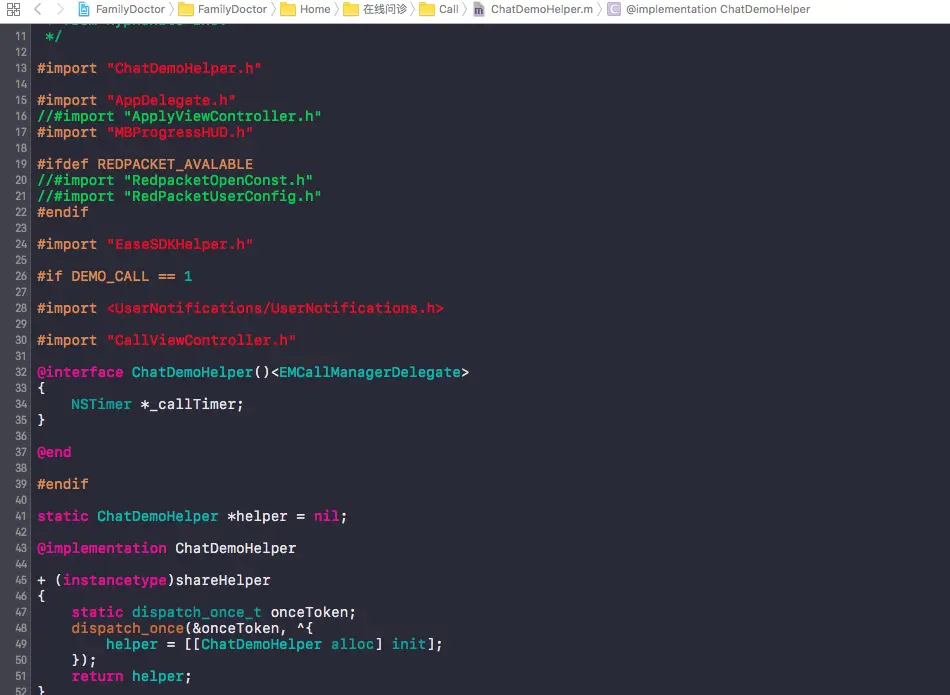Image resolution: width=950 pixels, height=695 pixels.
Task: Click the Call folder icon
Action: (427, 9)
